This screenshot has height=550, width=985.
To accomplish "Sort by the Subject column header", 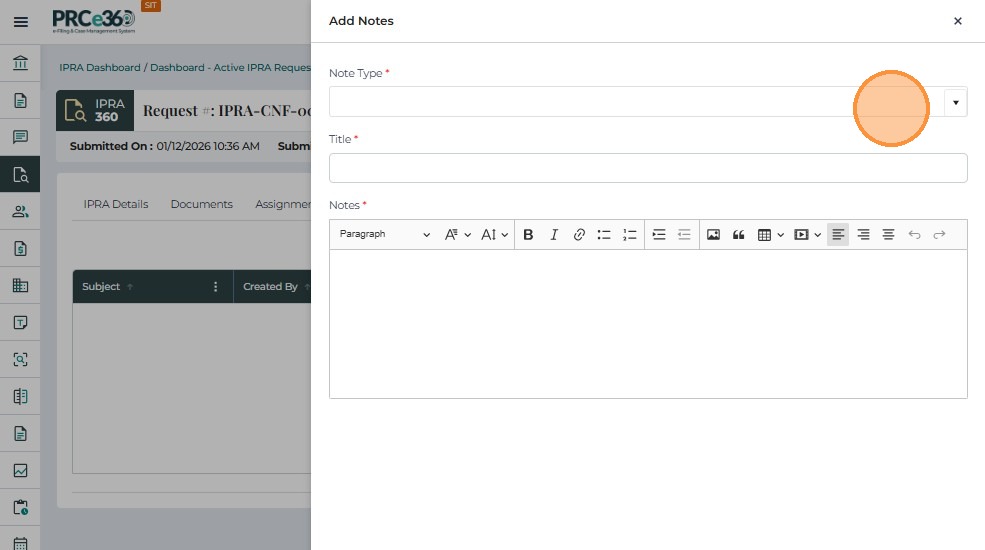I will (101, 286).
